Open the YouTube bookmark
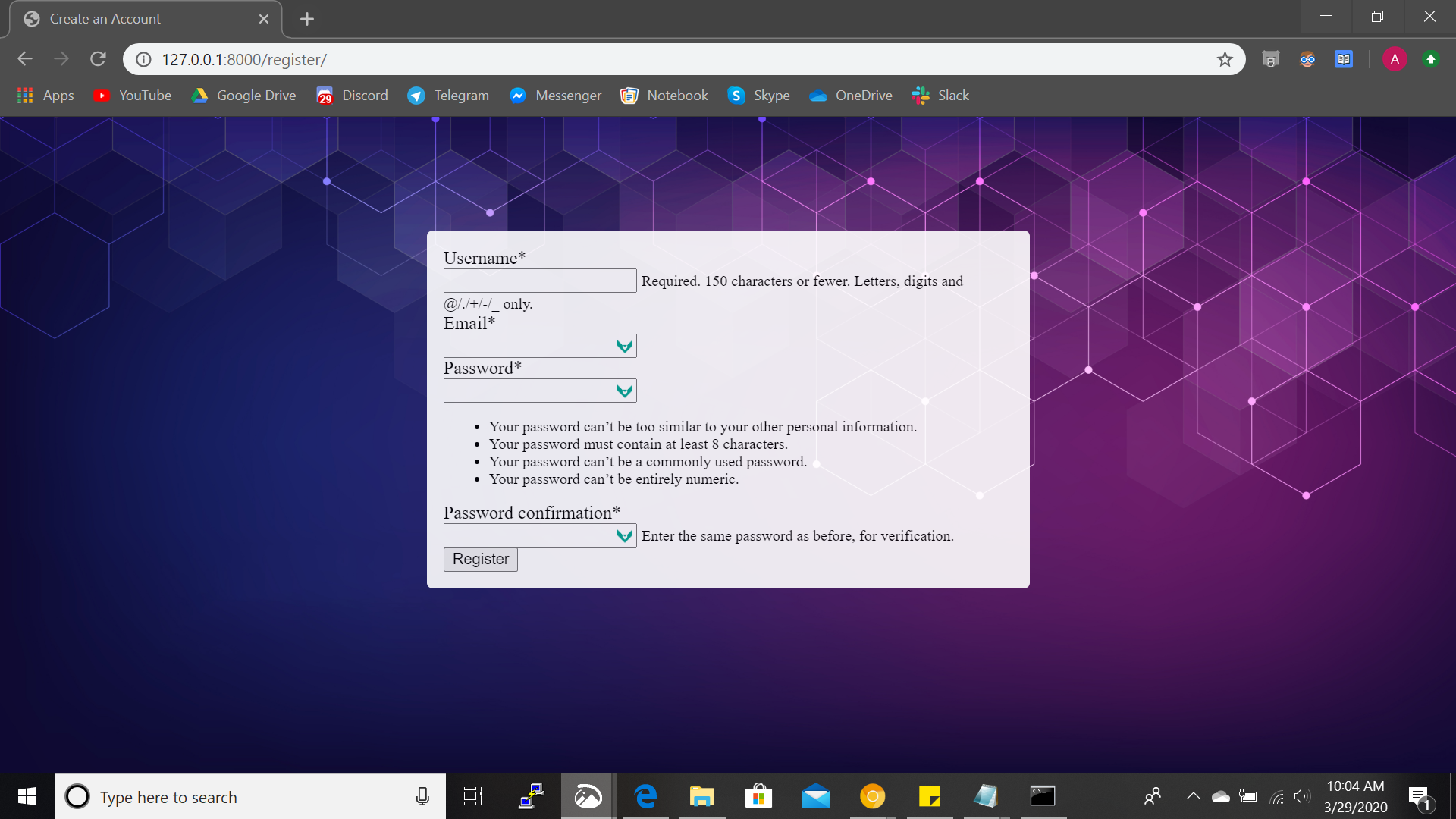This screenshot has height=819, width=1456. [132, 96]
